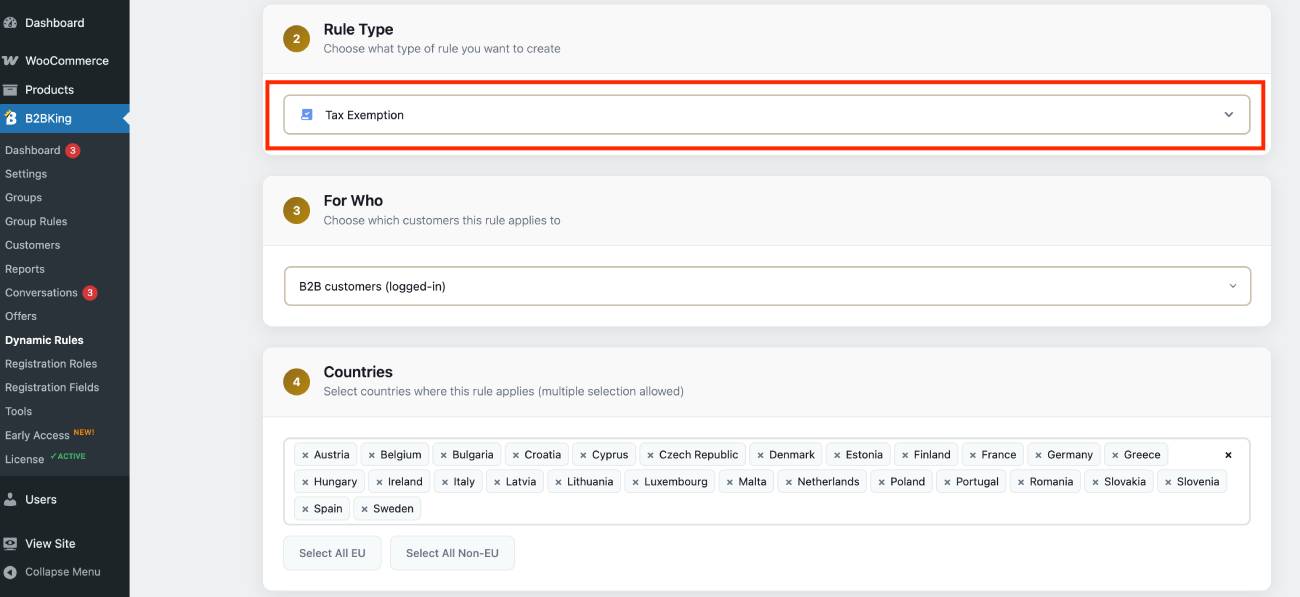Open the Tax Exemption rule type dropdown
Image resolution: width=1300 pixels, height=597 pixels.
click(x=767, y=115)
